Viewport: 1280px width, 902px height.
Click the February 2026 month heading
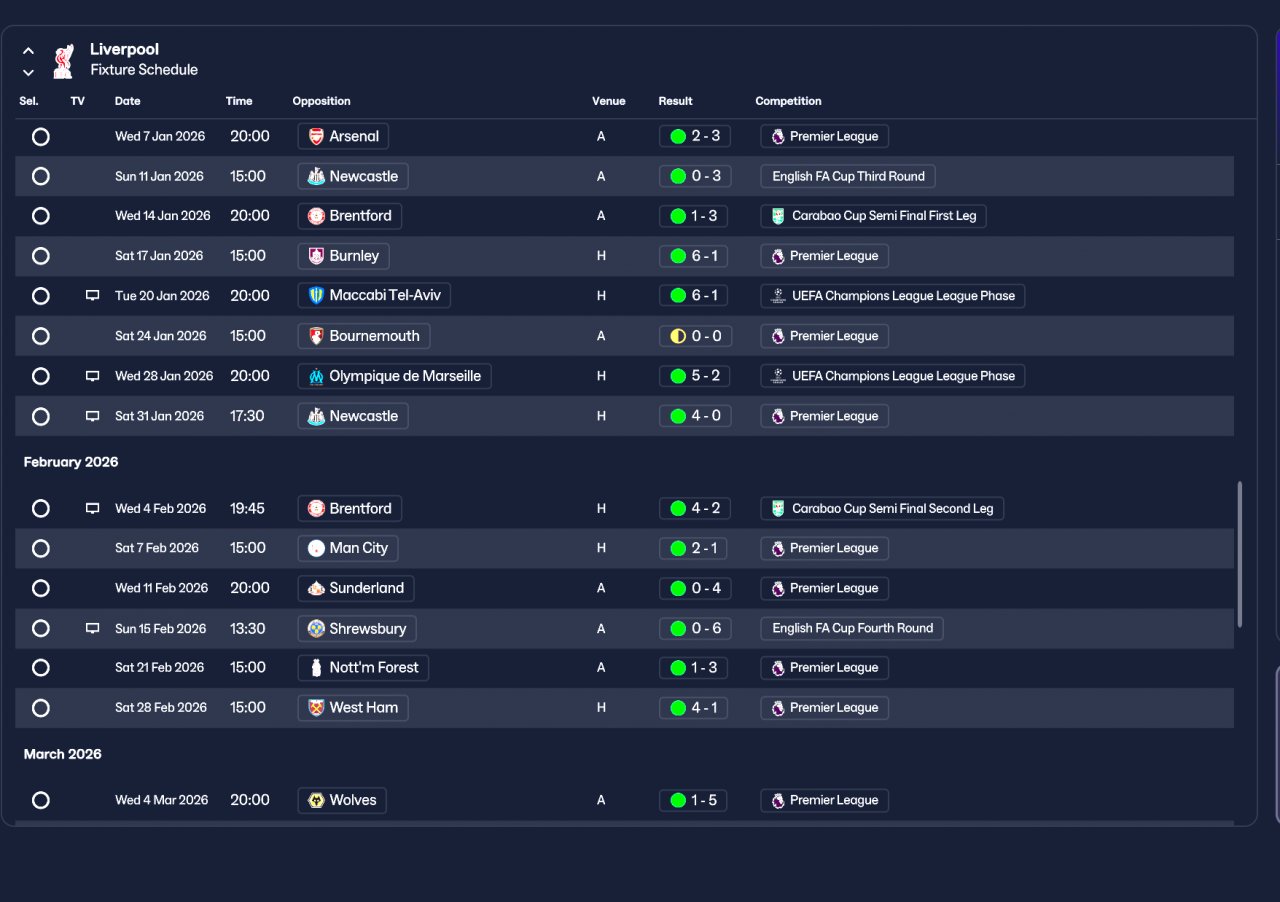click(x=71, y=462)
